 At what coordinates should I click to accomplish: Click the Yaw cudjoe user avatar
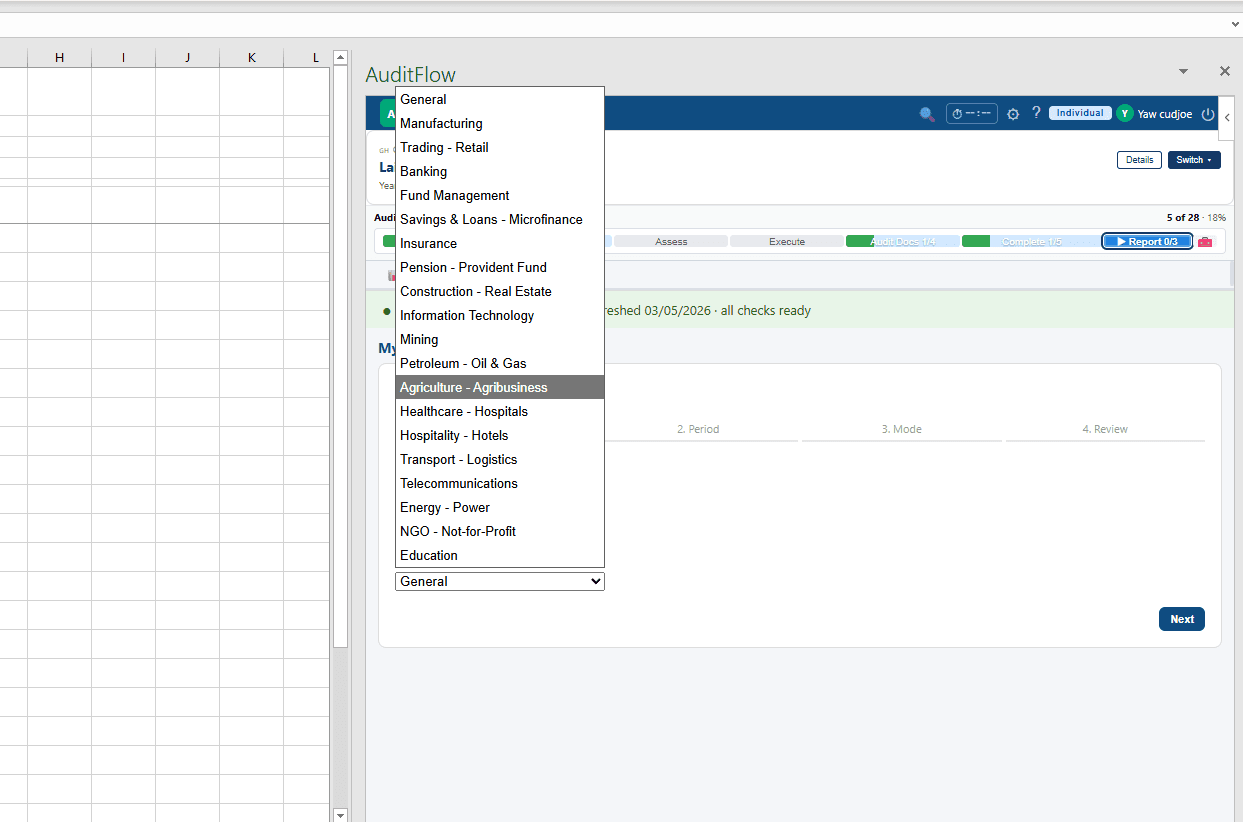click(1125, 114)
